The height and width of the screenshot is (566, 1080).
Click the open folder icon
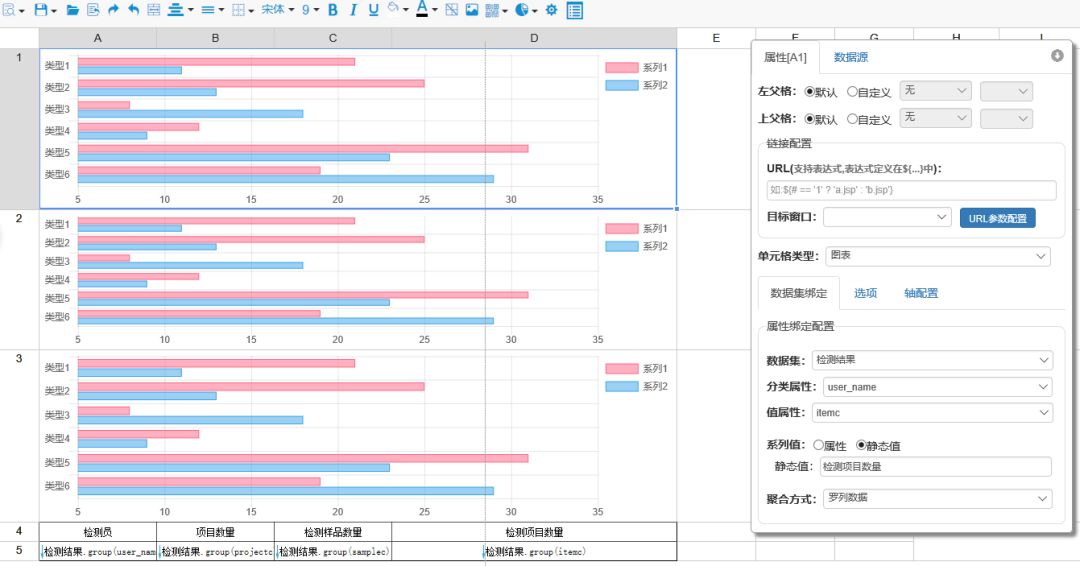pyautogui.click(x=72, y=10)
